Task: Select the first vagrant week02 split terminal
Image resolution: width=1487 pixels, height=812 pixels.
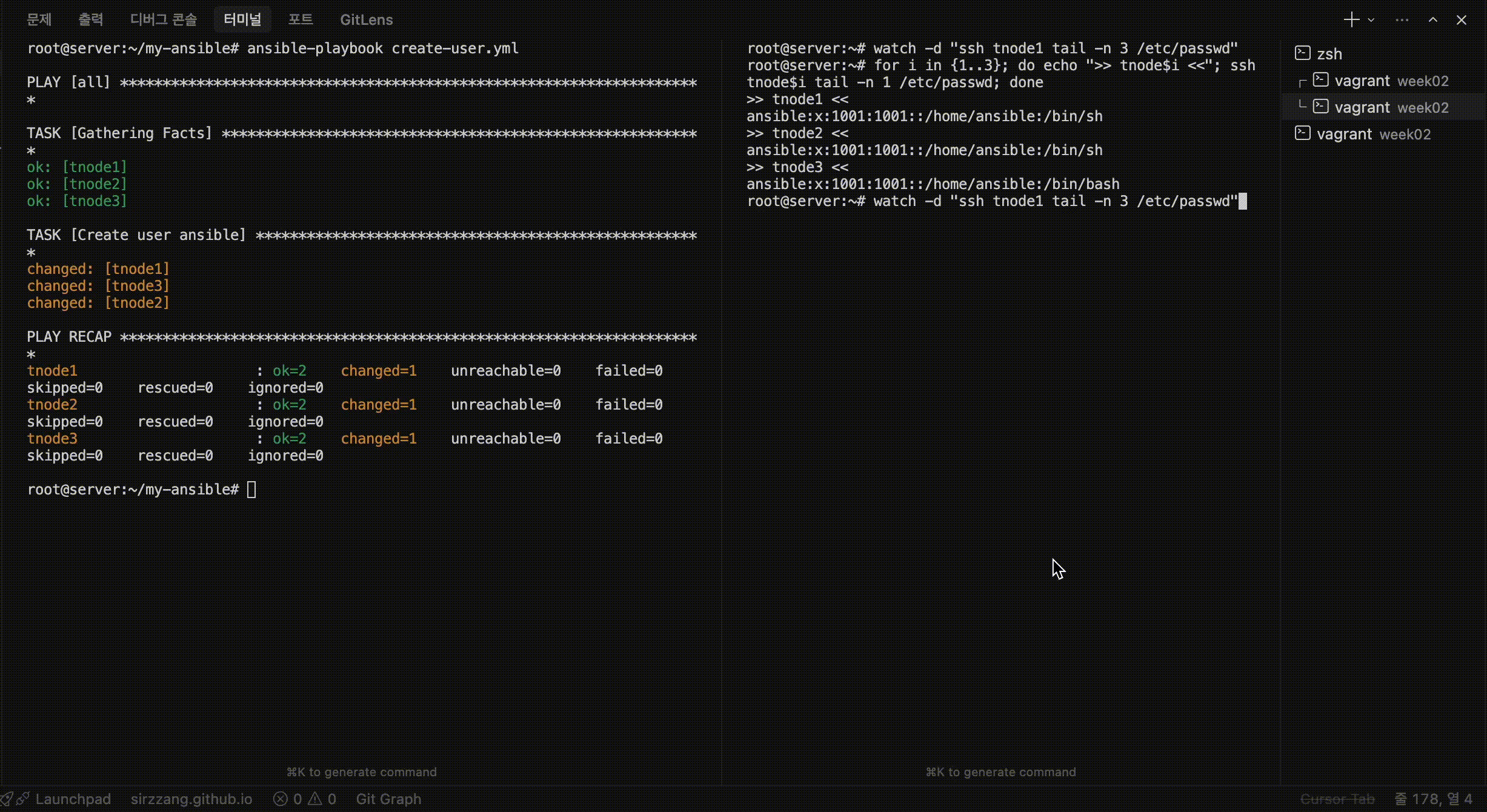Action: click(x=1382, y=80)
